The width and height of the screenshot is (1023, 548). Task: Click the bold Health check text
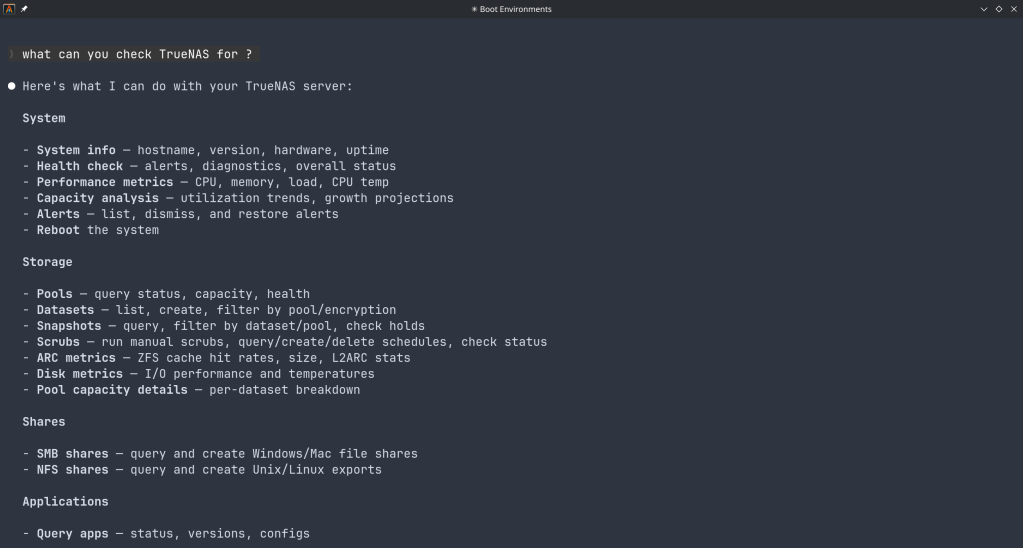(x=80, y=166)
